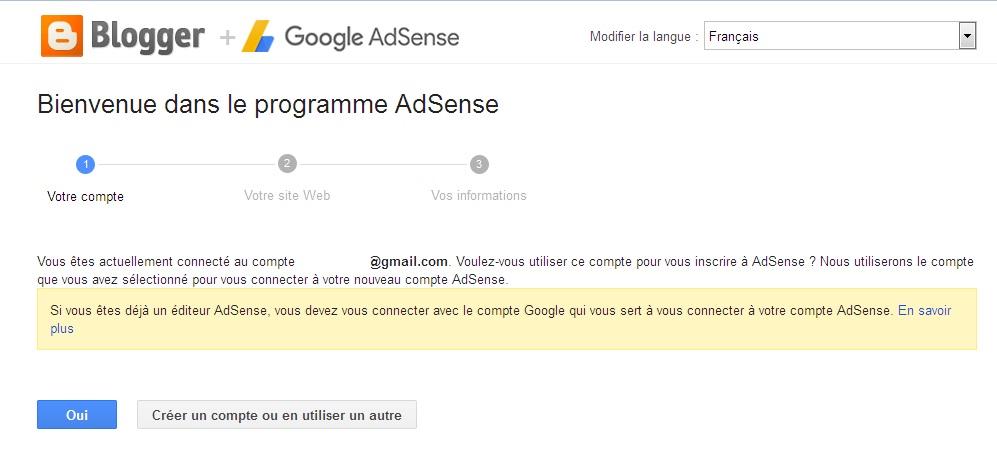Click the step 3 gray circle

[x=479, y=165]
